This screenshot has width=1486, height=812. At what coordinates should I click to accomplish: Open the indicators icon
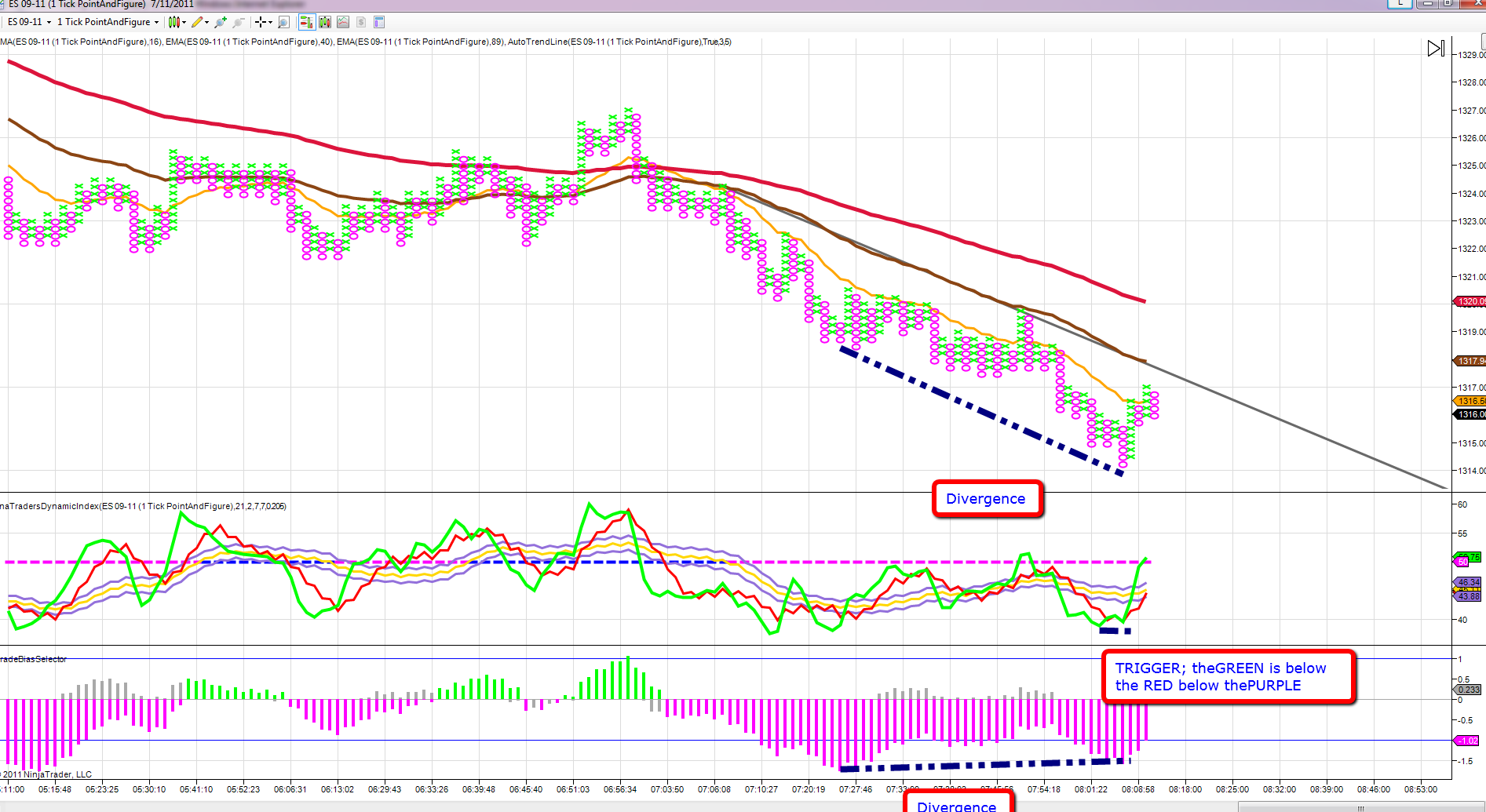[x=343, y=22]
